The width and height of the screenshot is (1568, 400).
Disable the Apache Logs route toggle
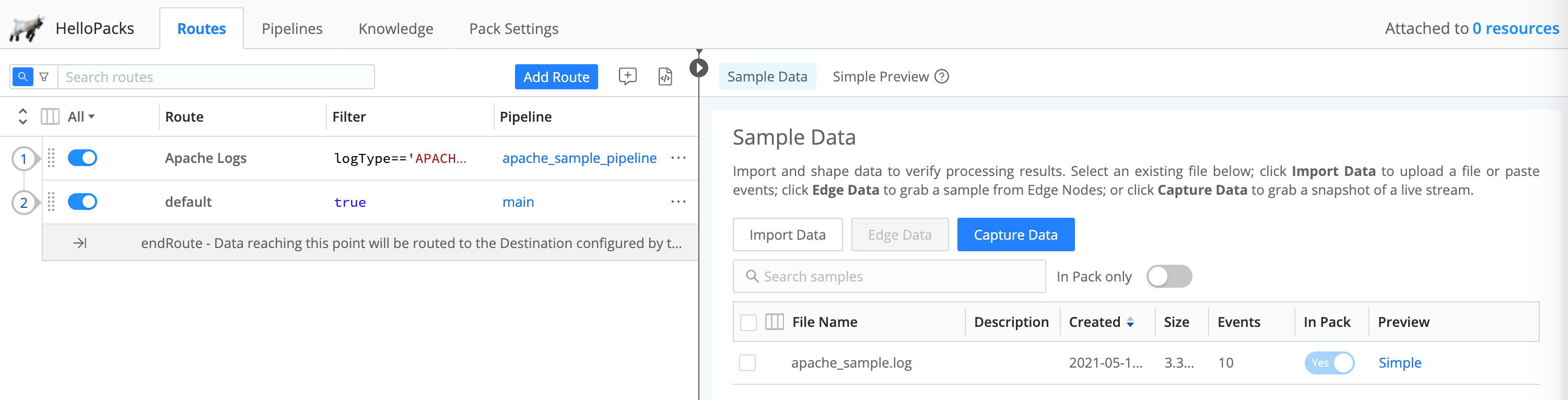[82, 158]
